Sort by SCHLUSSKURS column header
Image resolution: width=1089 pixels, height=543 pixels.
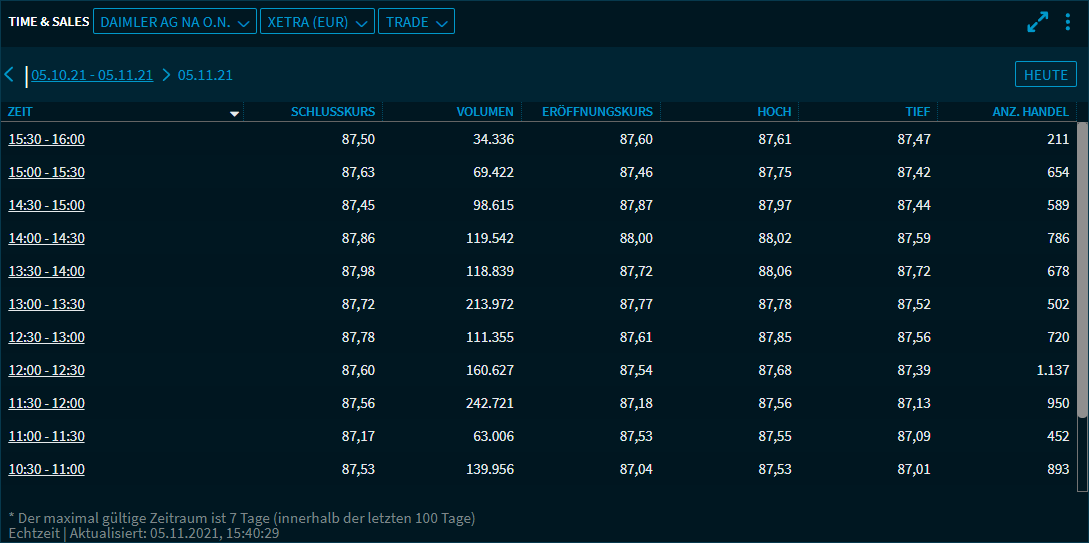(x=332, y=112)
